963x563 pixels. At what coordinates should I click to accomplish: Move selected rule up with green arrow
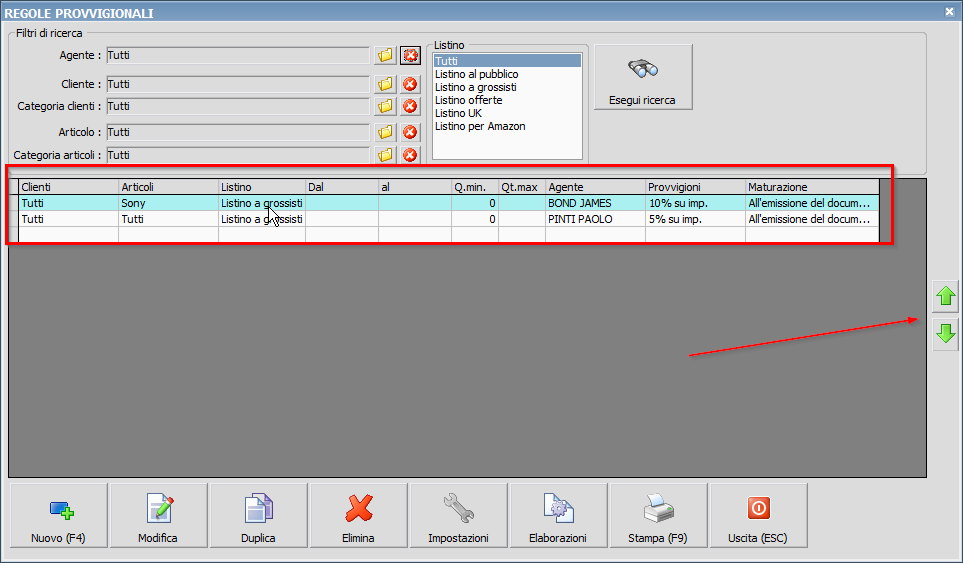[946, 297]
